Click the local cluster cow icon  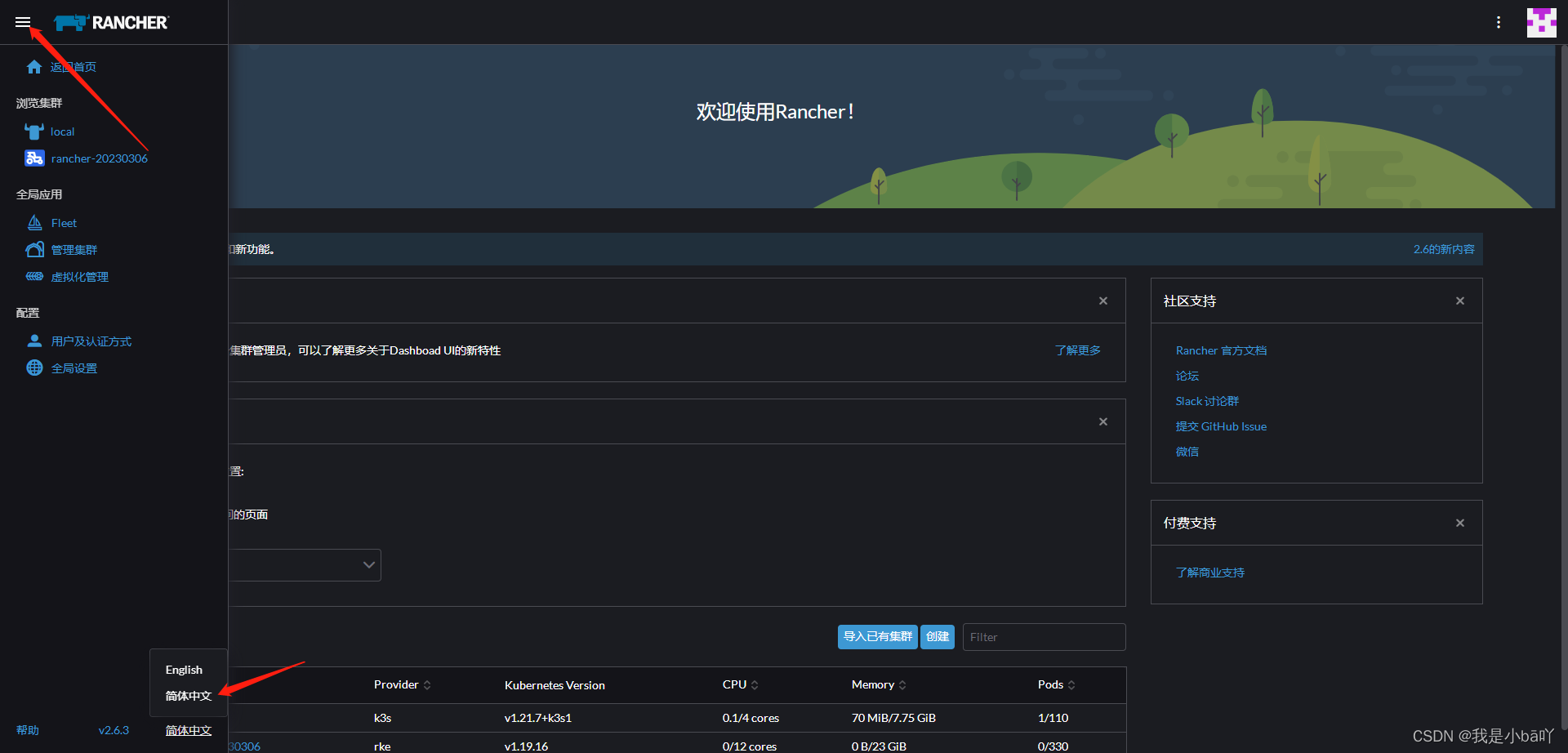33,131
